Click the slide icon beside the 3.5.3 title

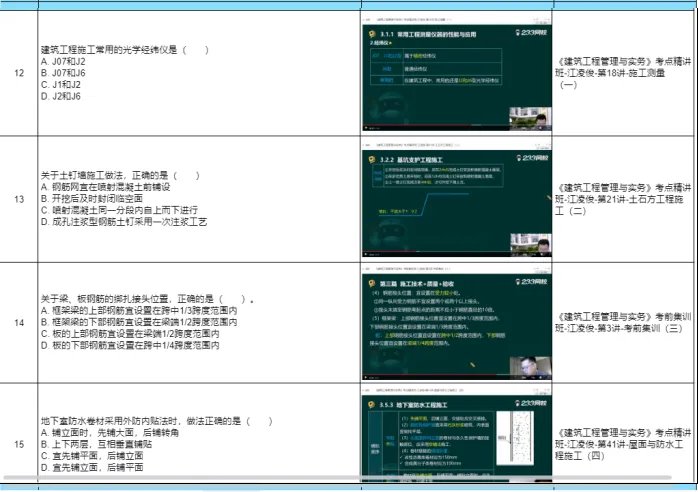click(x=372, y=404)
